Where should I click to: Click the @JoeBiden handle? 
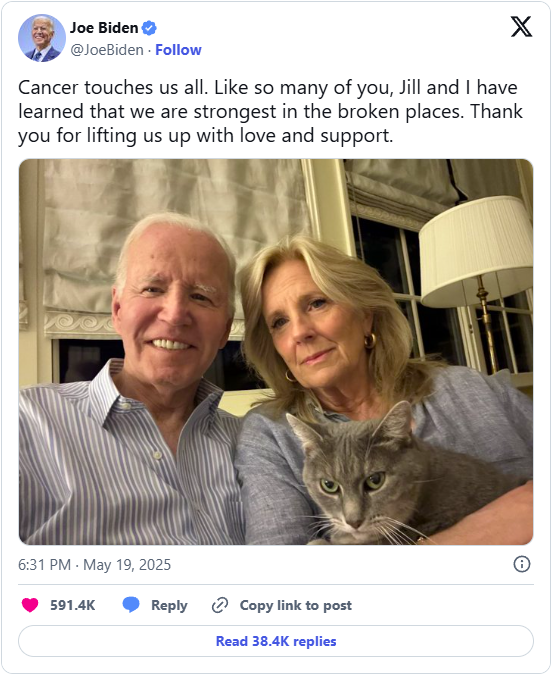pos(107,50)
